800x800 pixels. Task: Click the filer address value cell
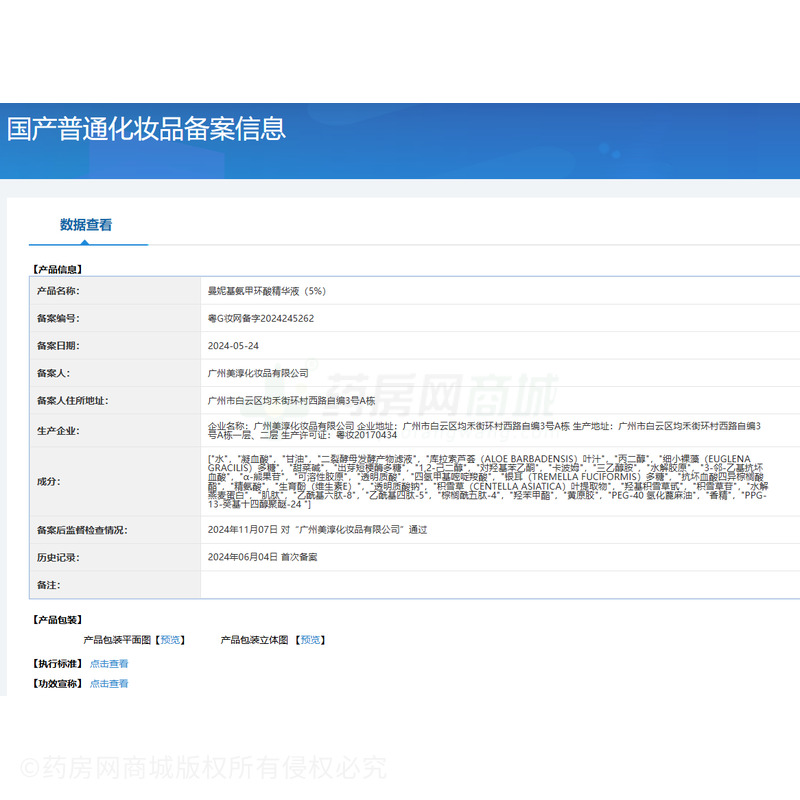pyautogui.click(x=290, y=401)
